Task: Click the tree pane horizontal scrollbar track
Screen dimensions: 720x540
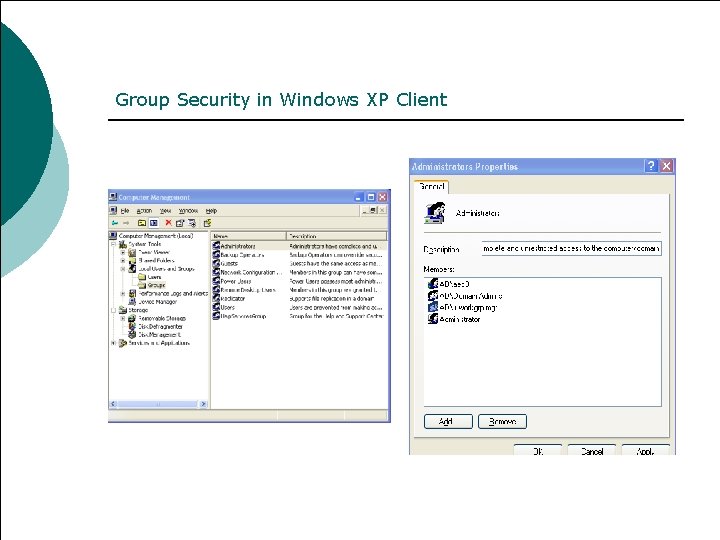Action: pos(158,404)
